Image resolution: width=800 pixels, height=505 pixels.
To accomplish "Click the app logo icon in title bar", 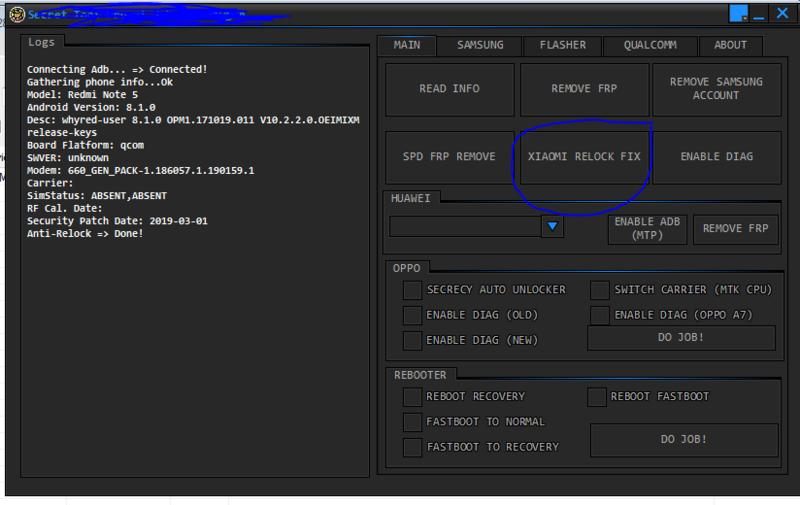I will tap(17, 14).
